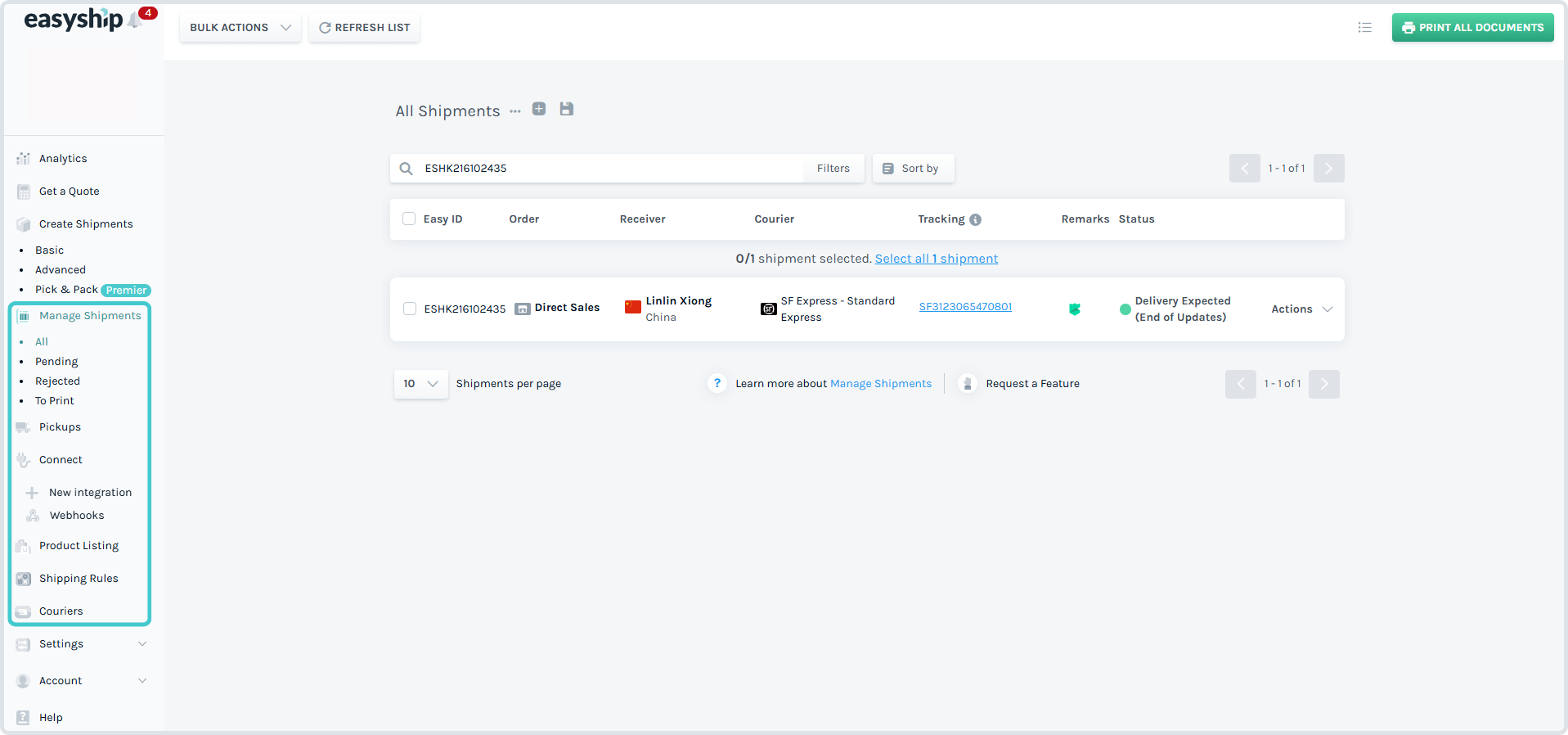Screen dimensions: 1568x735
Task: Click the Courier column header
Action: coord(775,219)
